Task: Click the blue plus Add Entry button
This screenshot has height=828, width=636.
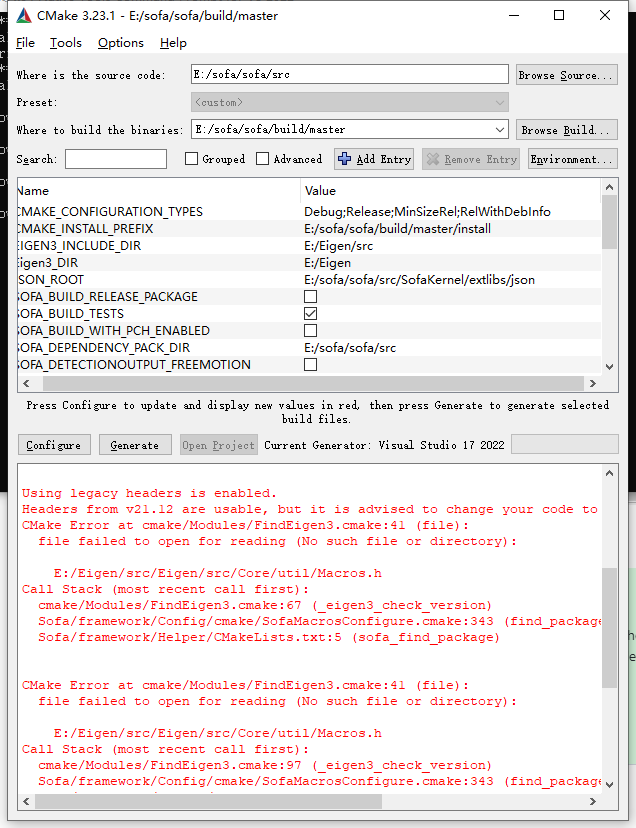Action: tap(374, 159)
